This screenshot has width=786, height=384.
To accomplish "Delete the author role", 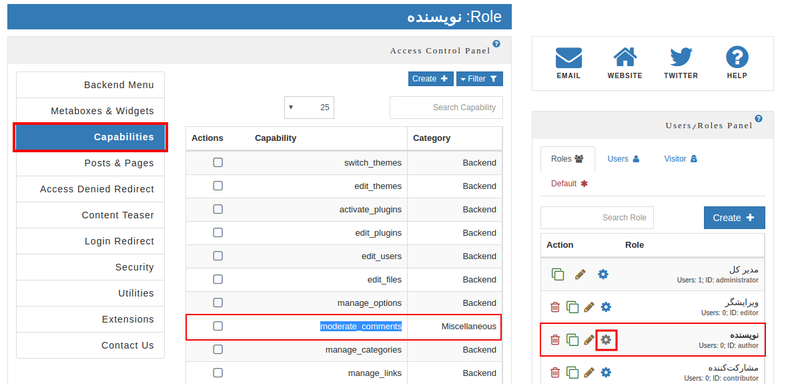I will click(554, 340).
